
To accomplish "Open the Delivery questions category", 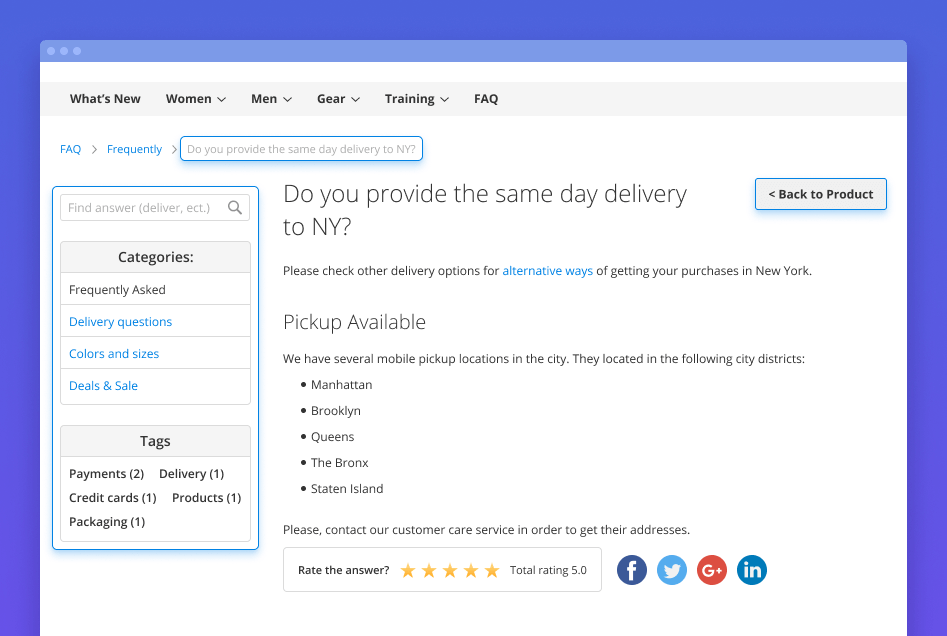I will point(120,322).
